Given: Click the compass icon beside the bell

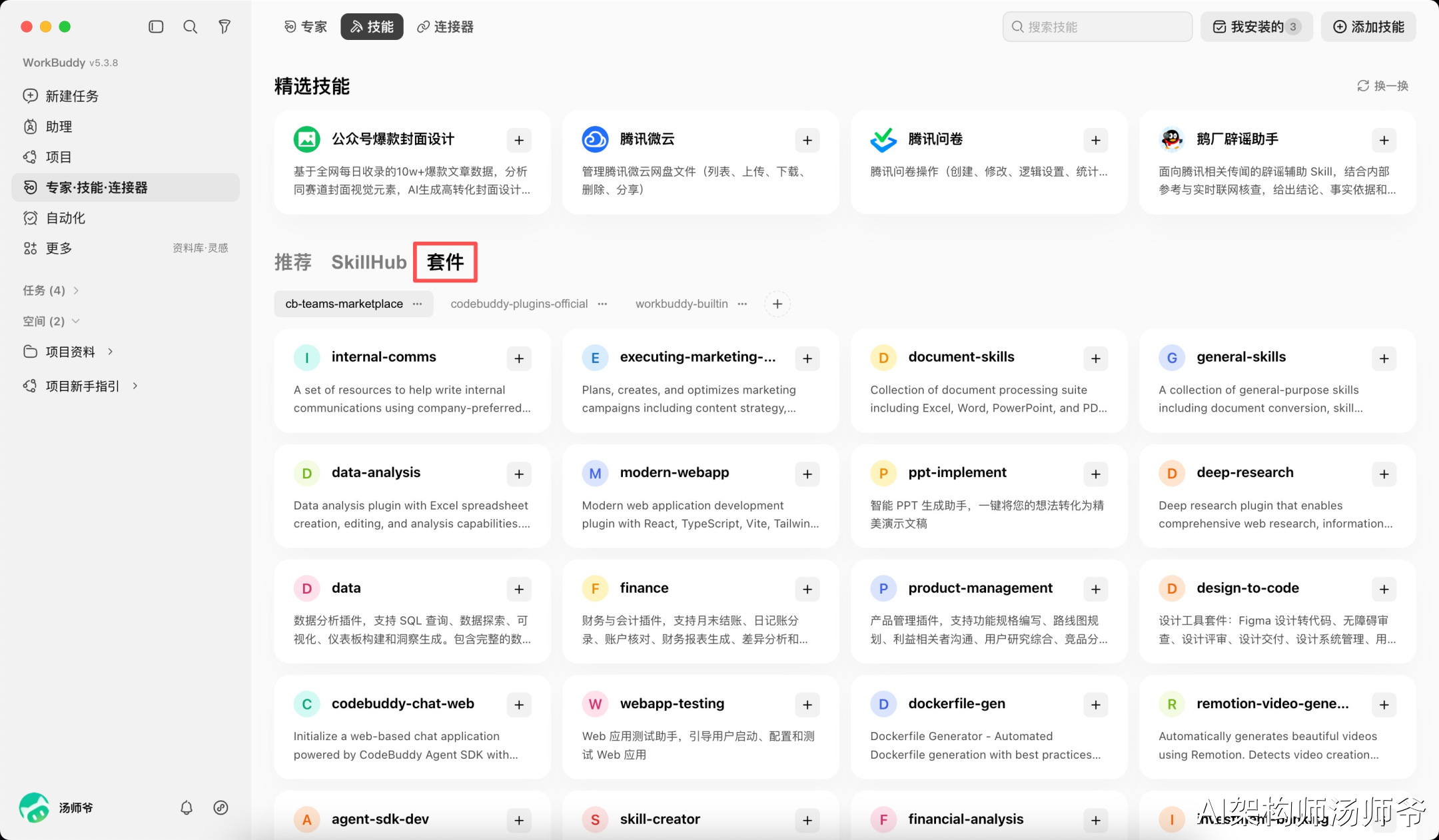Looking at the screenshot, I should (x=221, y=807).
